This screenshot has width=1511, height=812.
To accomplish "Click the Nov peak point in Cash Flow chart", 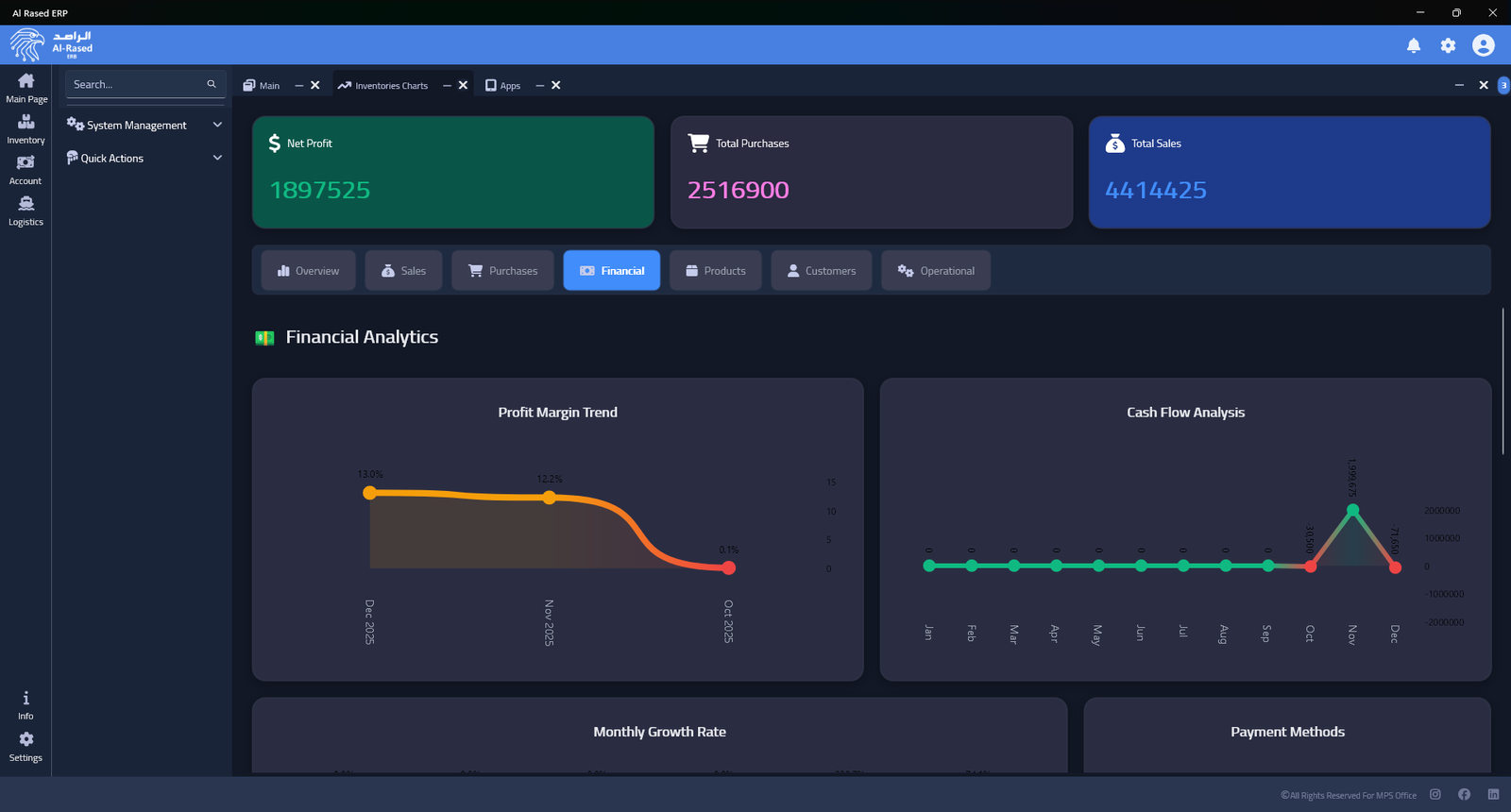I will (1352, 510).
